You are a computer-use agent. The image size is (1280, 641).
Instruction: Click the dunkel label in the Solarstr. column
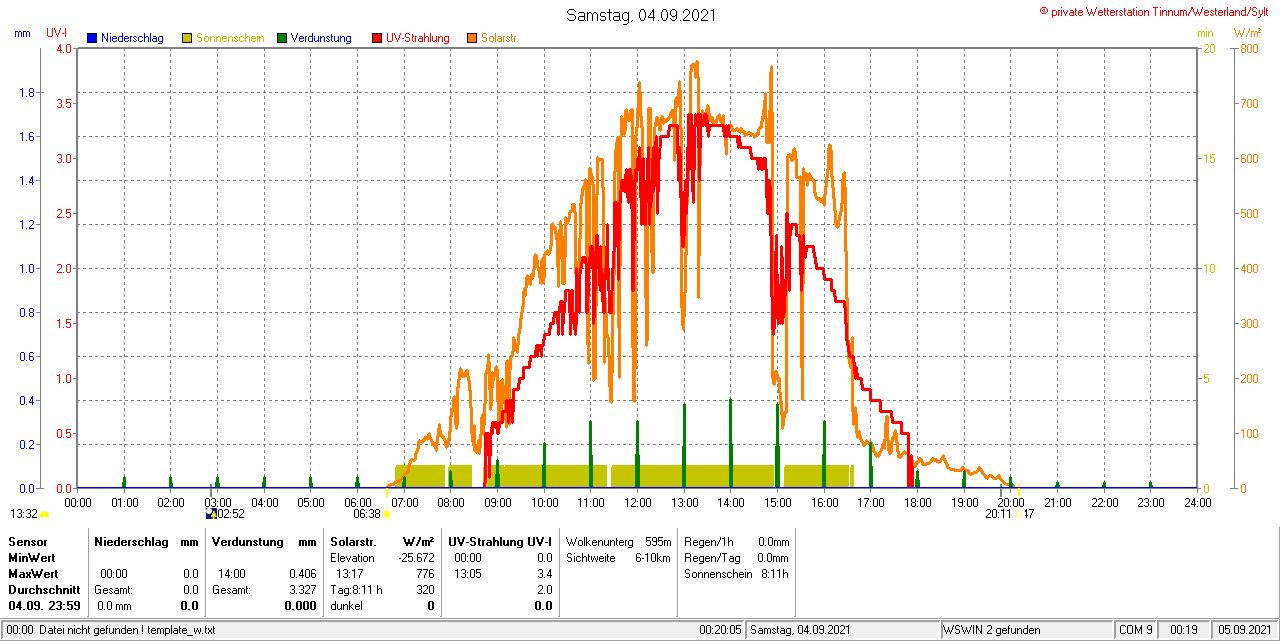[346, 606]
